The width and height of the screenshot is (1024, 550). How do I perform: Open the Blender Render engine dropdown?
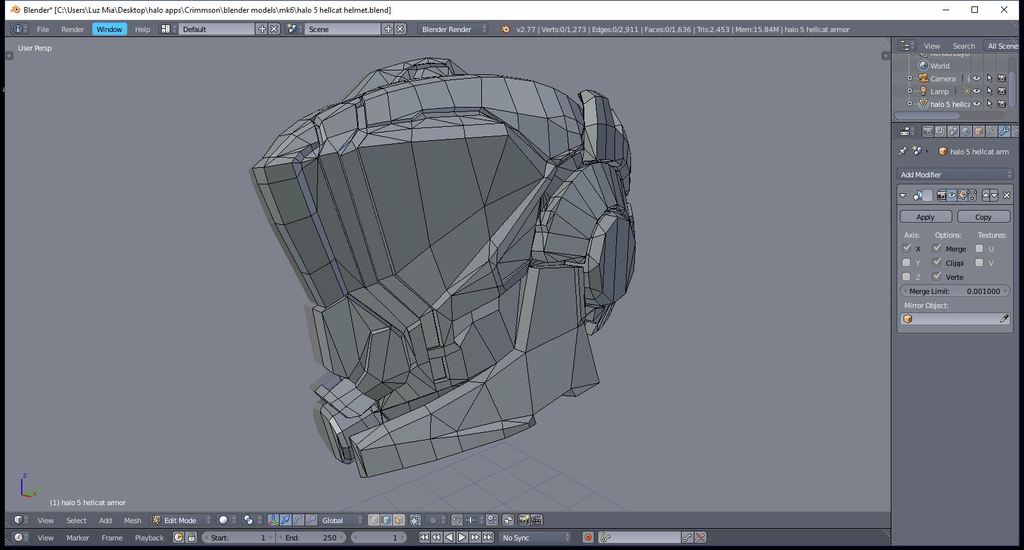tap(453, 29)
